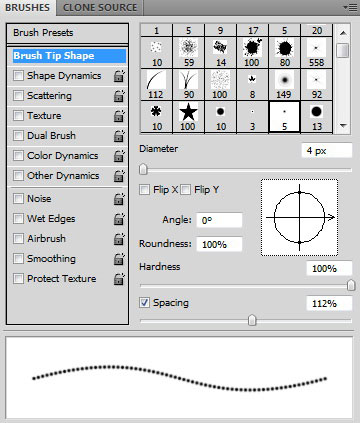Select the grass brush tip sized 90
Viewport: 360px width, 423px height.
point(188,85)
